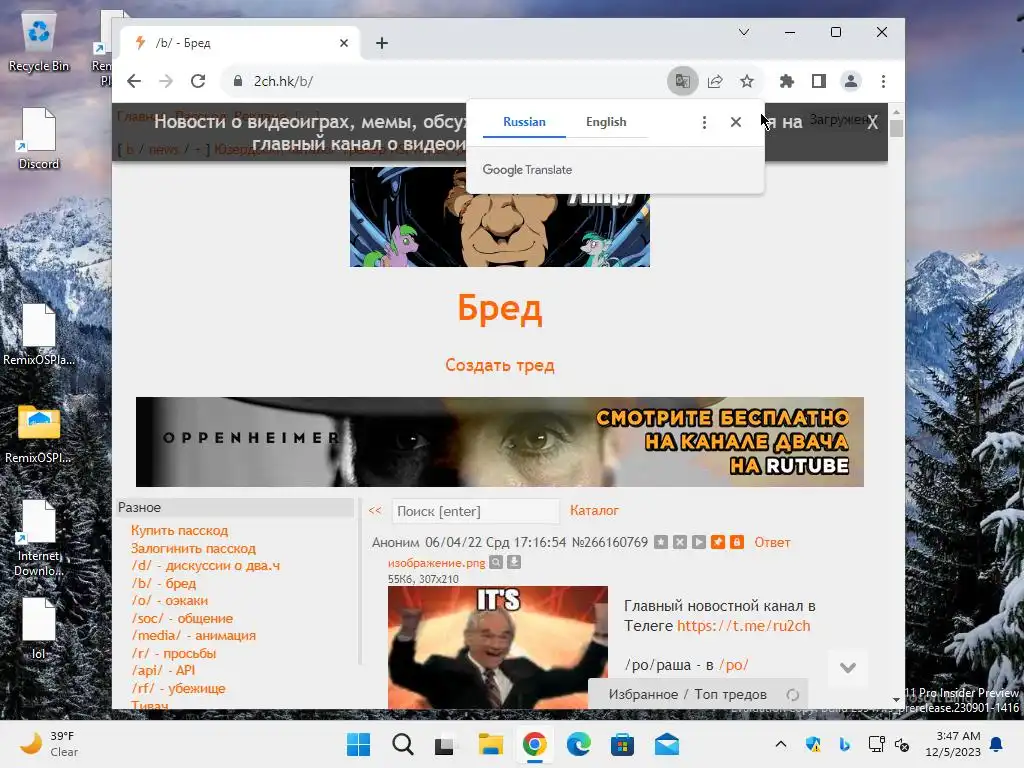This screenshot has height=768, width=1024.
Task: Reload the 2ch.hk page
Action: pos(198,81)
